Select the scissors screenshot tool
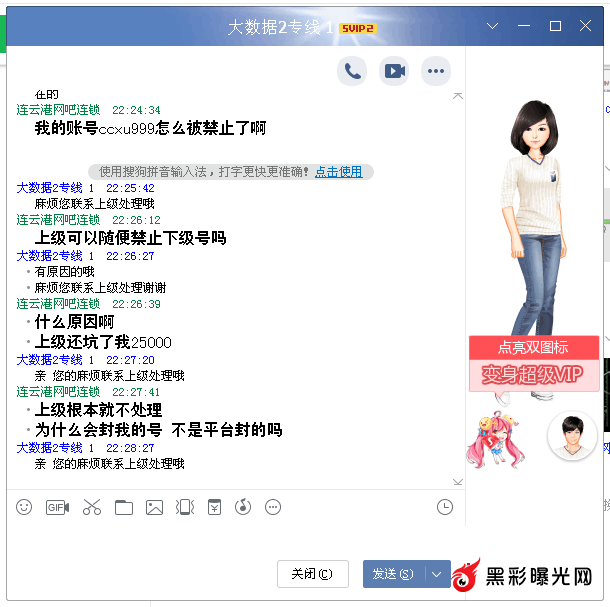Image resolution: width=610 pixels, height=607 pixels. [92, 507]
